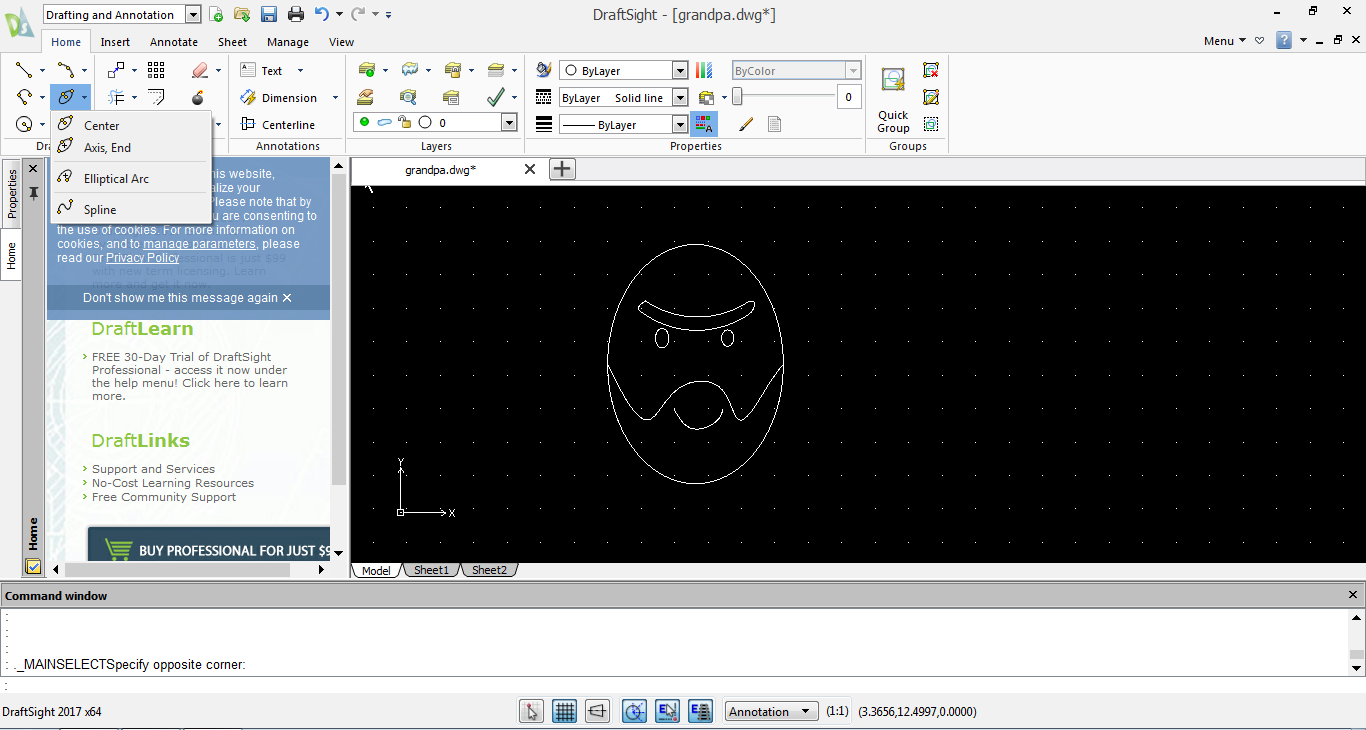Open the Menu dropdown at top right
The height and width of the screenshot is (730, 1366).
1225,41
